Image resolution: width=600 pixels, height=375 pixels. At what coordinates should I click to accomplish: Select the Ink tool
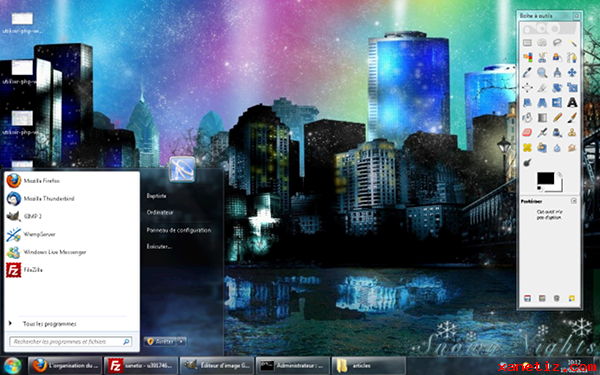click(557, 132)
